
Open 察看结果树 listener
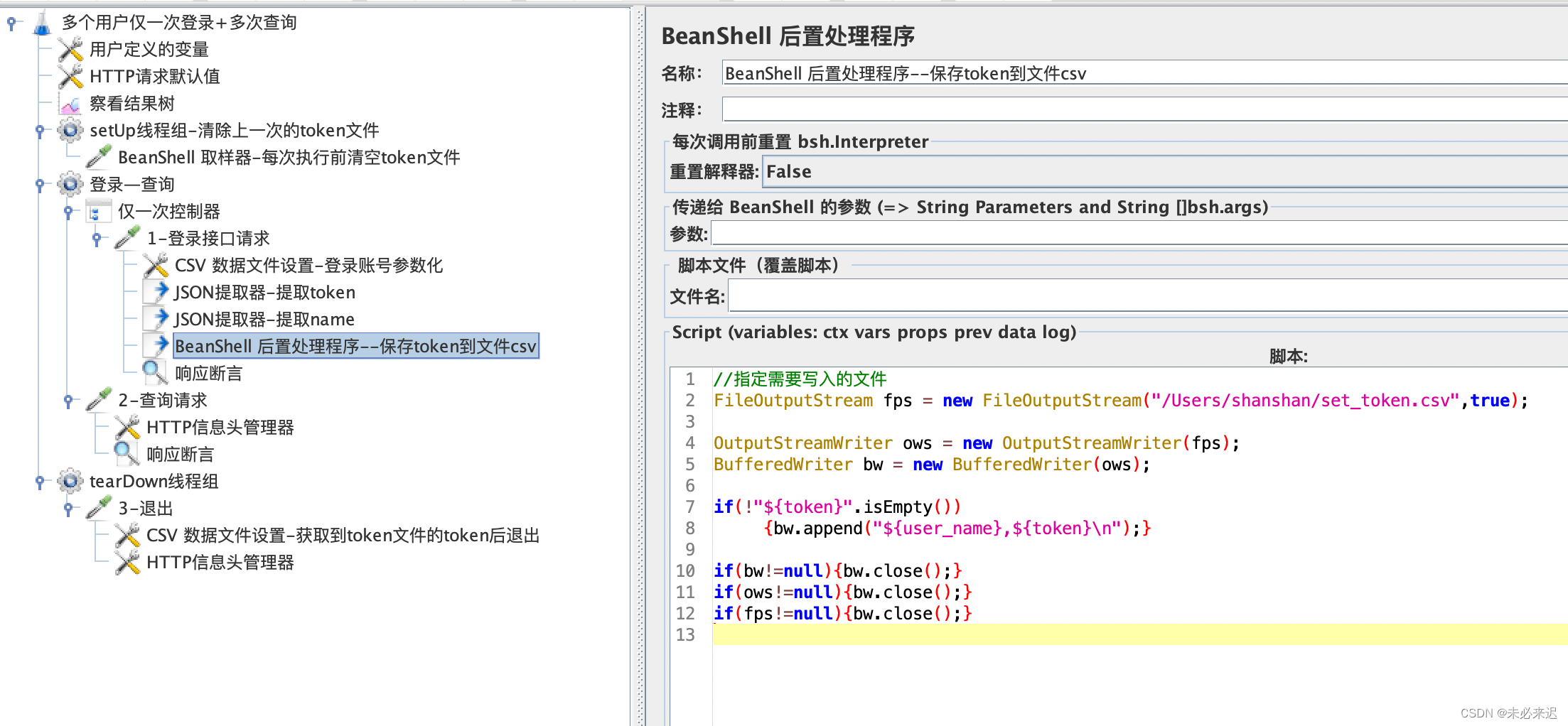click(132, 104)
